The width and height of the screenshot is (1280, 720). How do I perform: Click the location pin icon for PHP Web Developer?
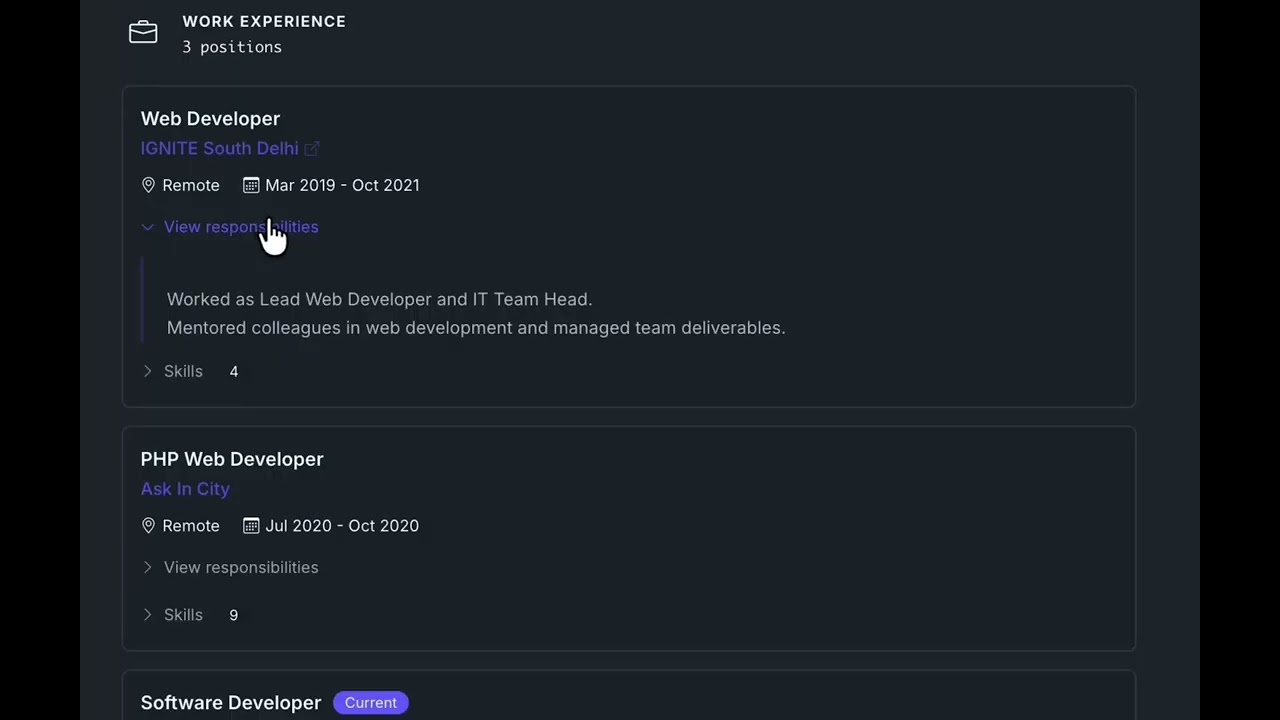(148, 526)
